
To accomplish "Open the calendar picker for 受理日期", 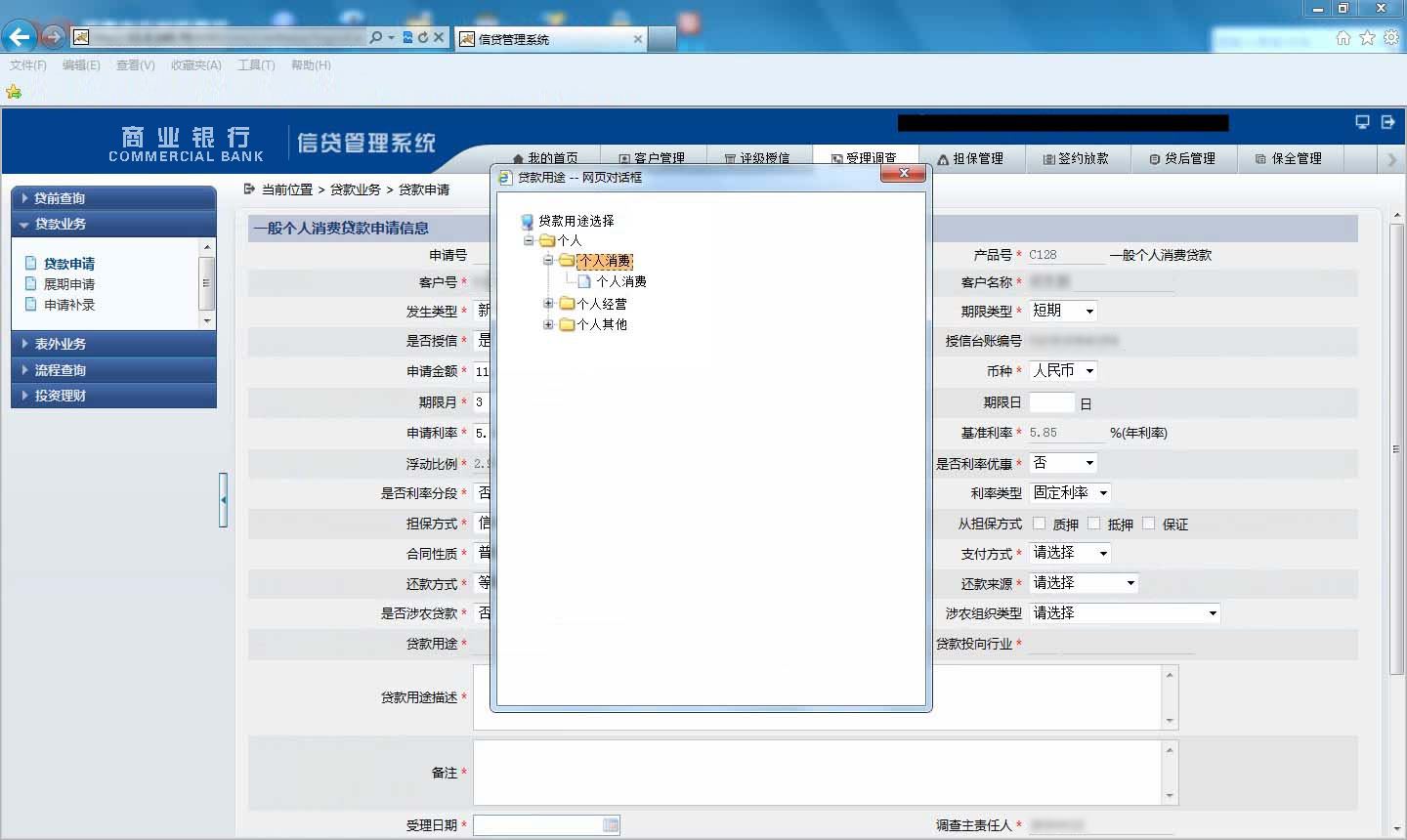I will pos(611,825).
